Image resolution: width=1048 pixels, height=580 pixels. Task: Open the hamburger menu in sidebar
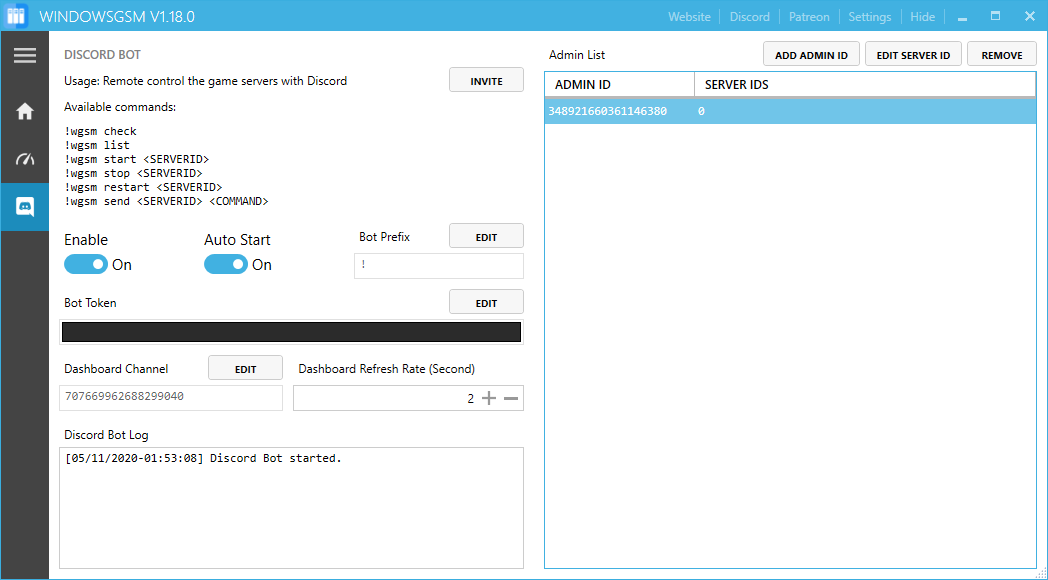tap(25, 56)
